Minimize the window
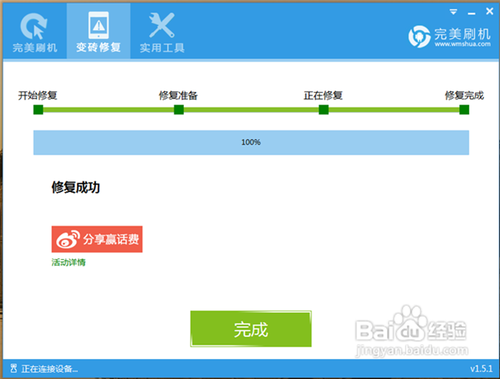 pyautogui.click(x=471, y=13)
